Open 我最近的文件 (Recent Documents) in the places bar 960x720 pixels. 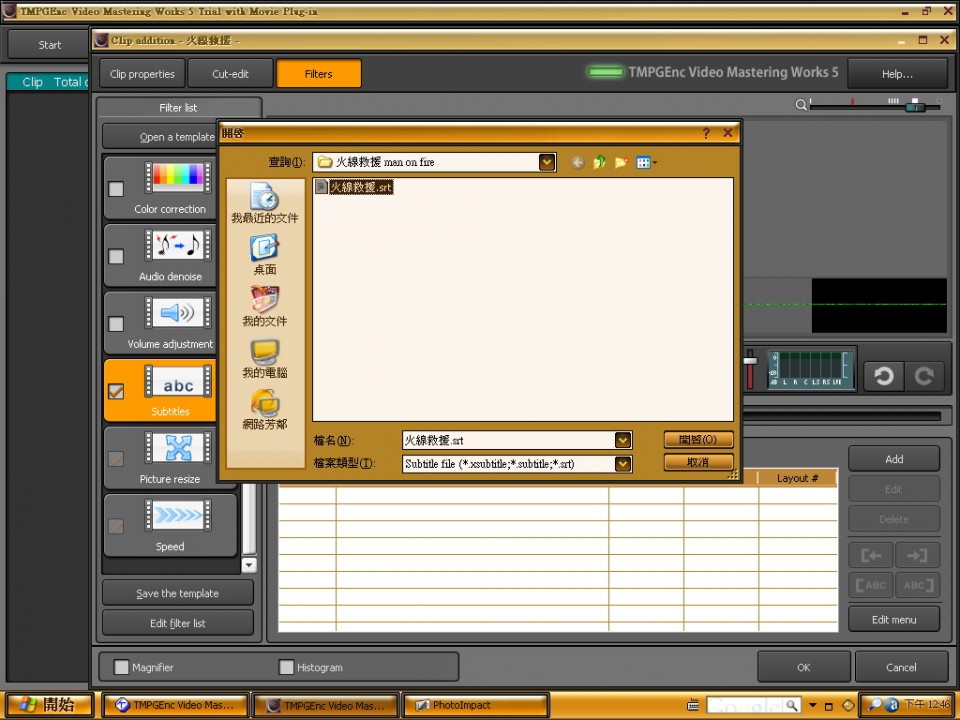coord(264,202)
